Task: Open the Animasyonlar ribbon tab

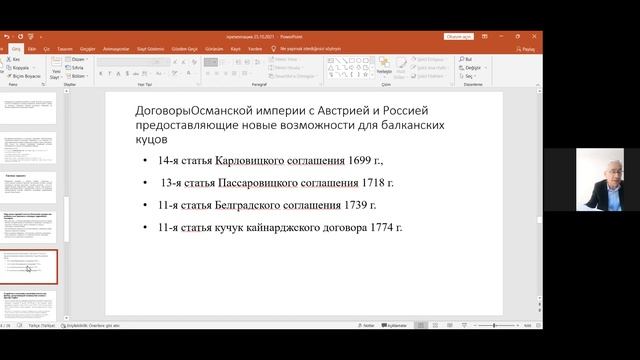Action: pyautogui.click(x=116, y=49)
